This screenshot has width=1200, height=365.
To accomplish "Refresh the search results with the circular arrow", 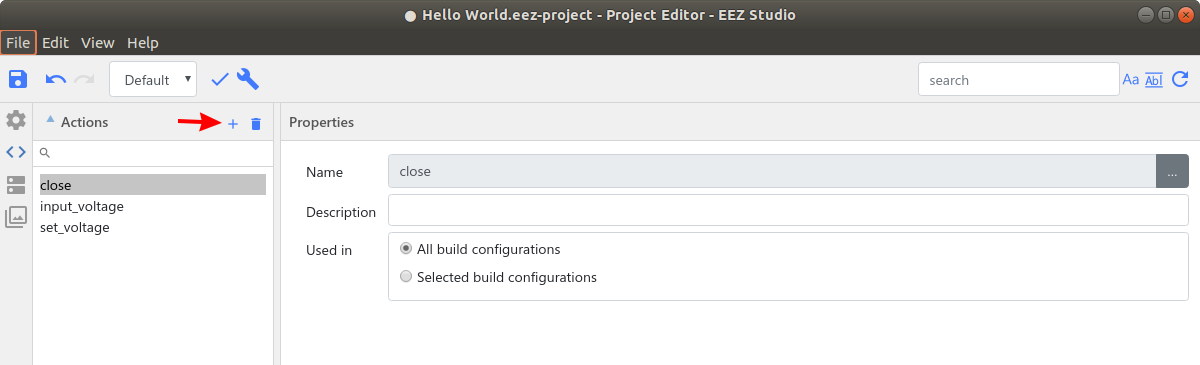I will pos(1180,80).
